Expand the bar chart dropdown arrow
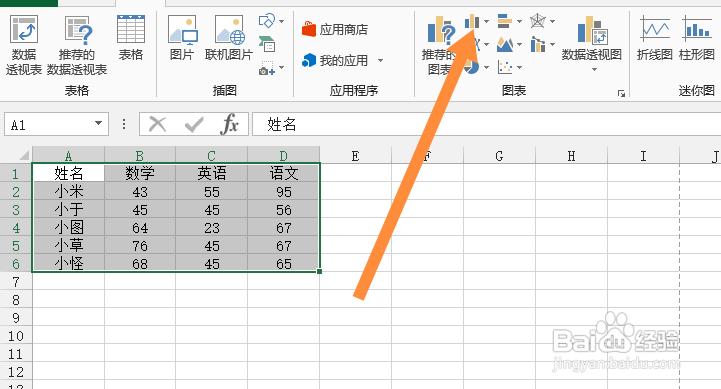Screen dimensions: 721x389 pos(519,21)
